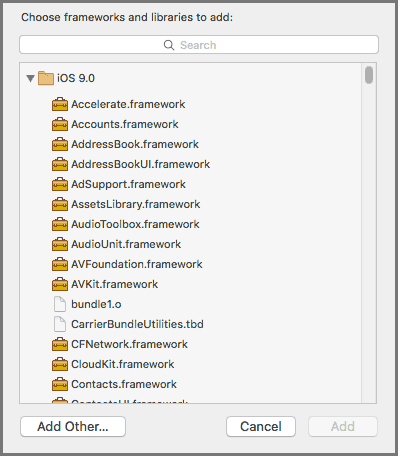
Task: Select the AudioToolbox.framework name
Action: click(135, 224)
